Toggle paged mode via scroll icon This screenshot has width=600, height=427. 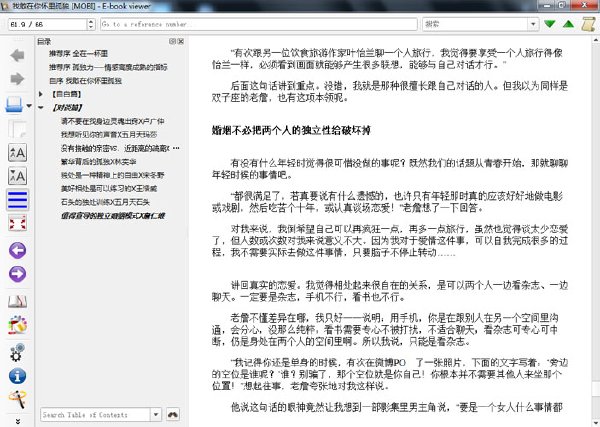coord(589,24)
